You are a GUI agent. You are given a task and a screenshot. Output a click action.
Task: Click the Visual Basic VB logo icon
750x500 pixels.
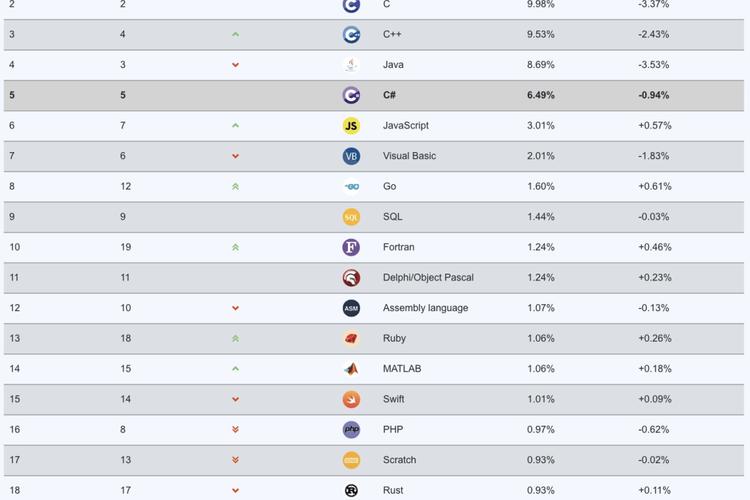coord(351,156)
